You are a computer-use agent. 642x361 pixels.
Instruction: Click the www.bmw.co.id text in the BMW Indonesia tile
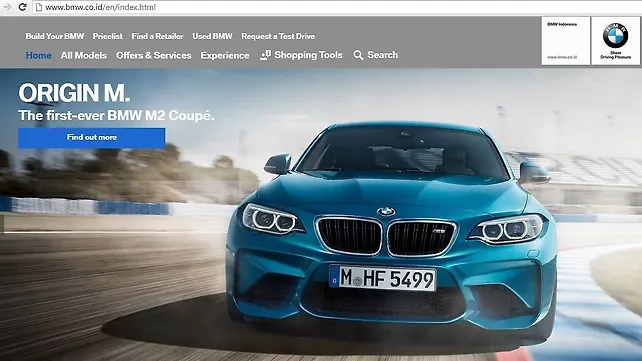[x=562, y=57]
